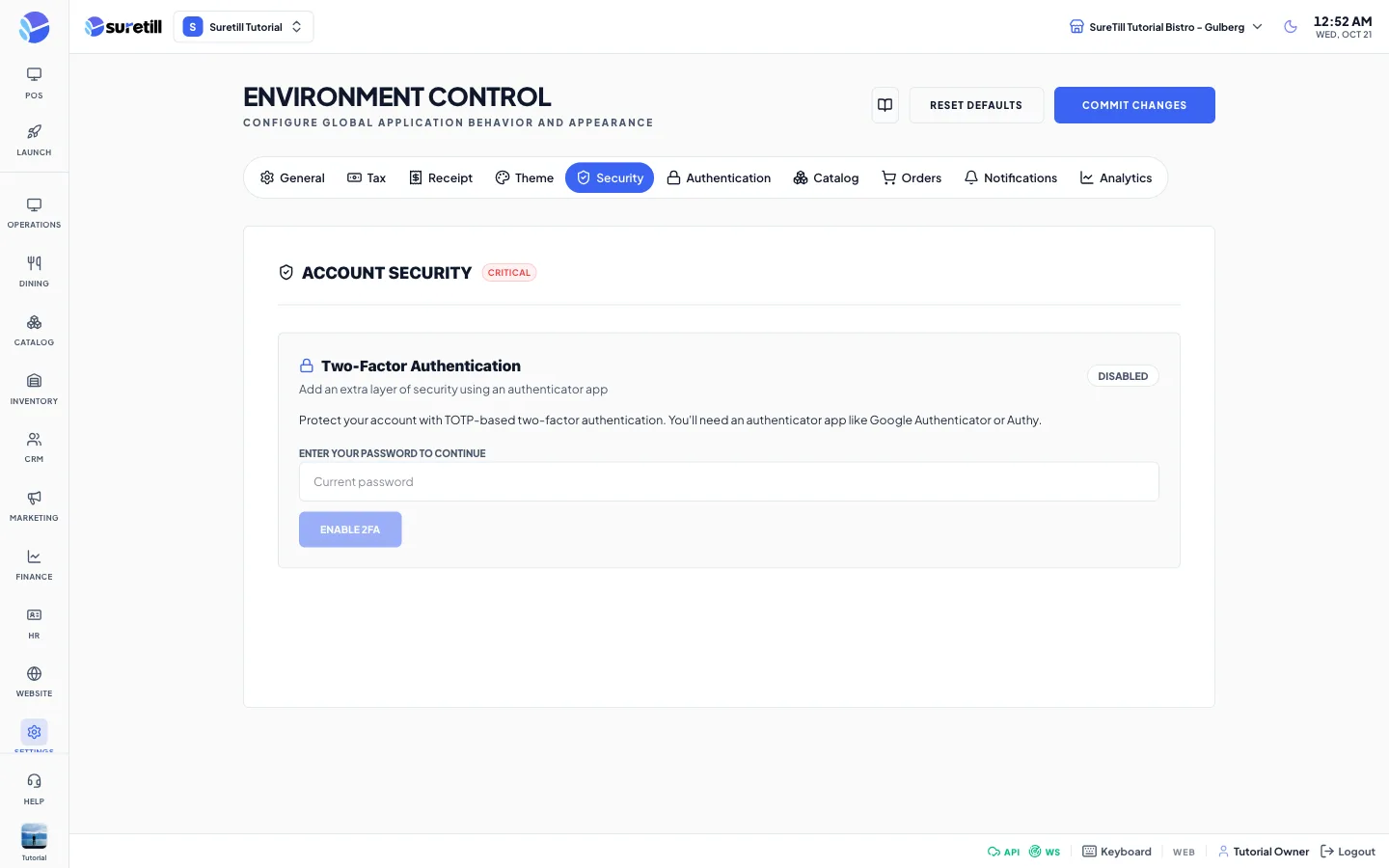Switch to the Analytics tab
This screenshot has height=868, width=1389.
coord(1116,177)
